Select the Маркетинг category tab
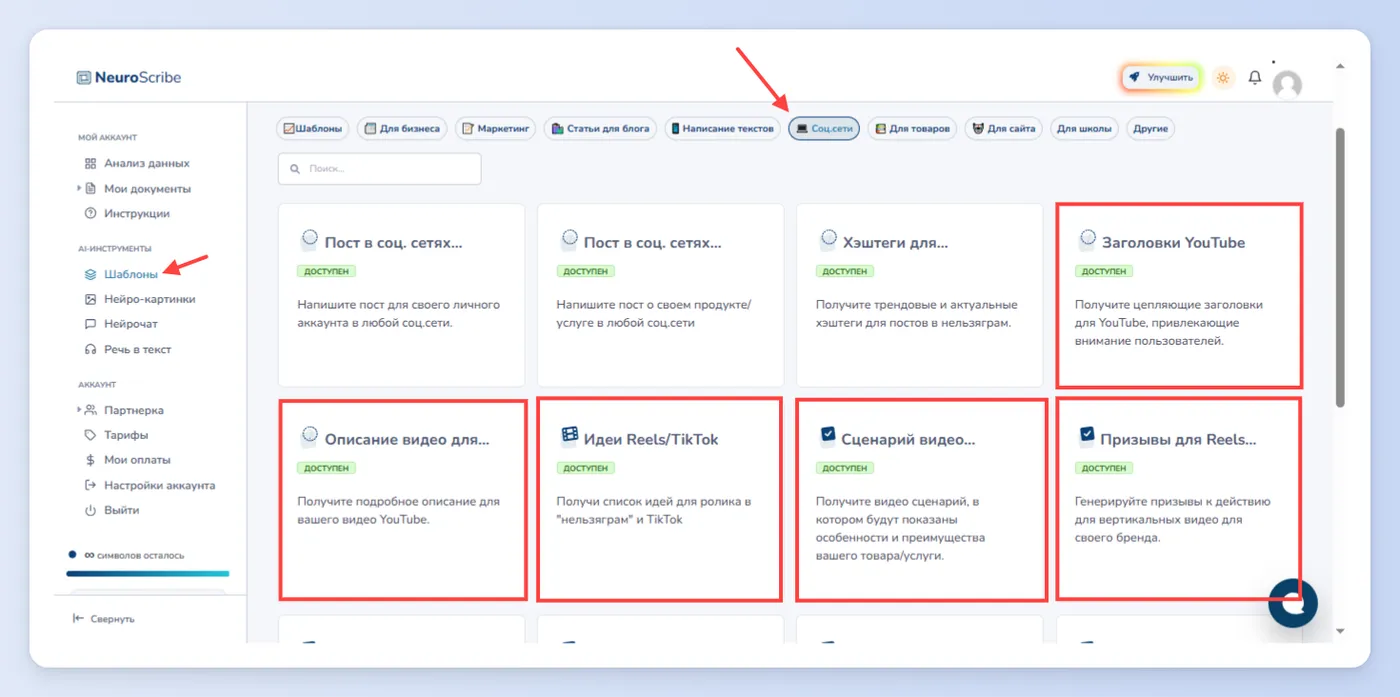Image resolution: width=1400 pixels, height=697 pixels. pos(496,129)
